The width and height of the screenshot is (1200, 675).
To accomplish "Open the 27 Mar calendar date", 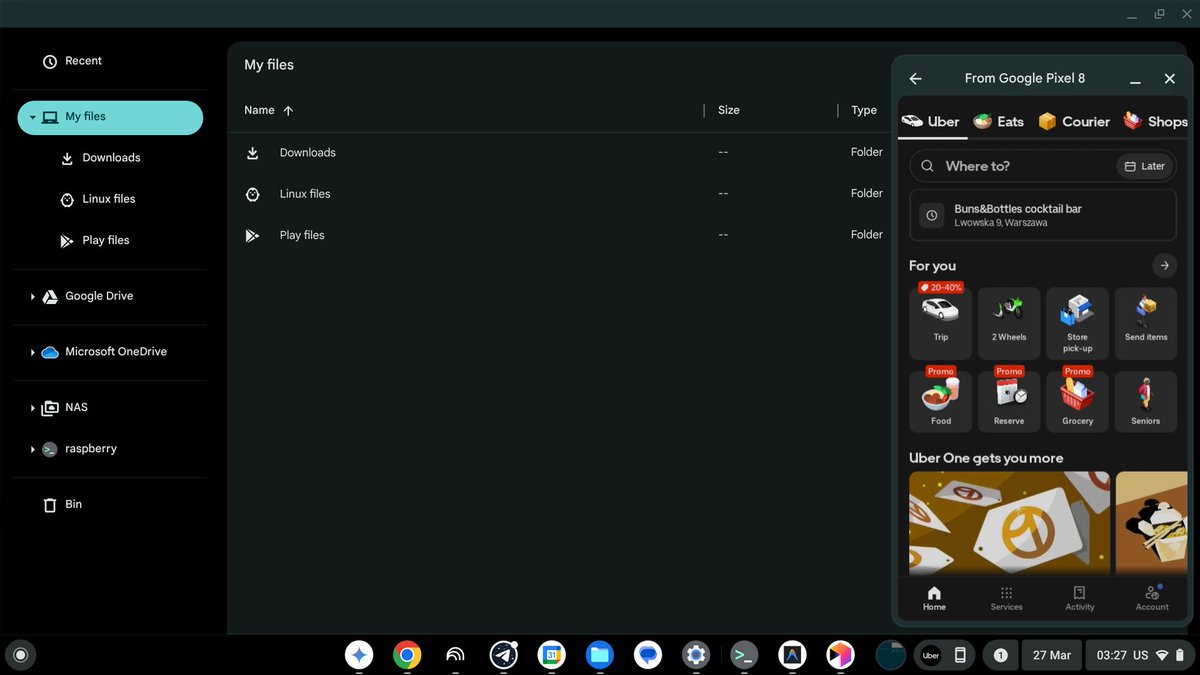I will tap(1052, 655).
